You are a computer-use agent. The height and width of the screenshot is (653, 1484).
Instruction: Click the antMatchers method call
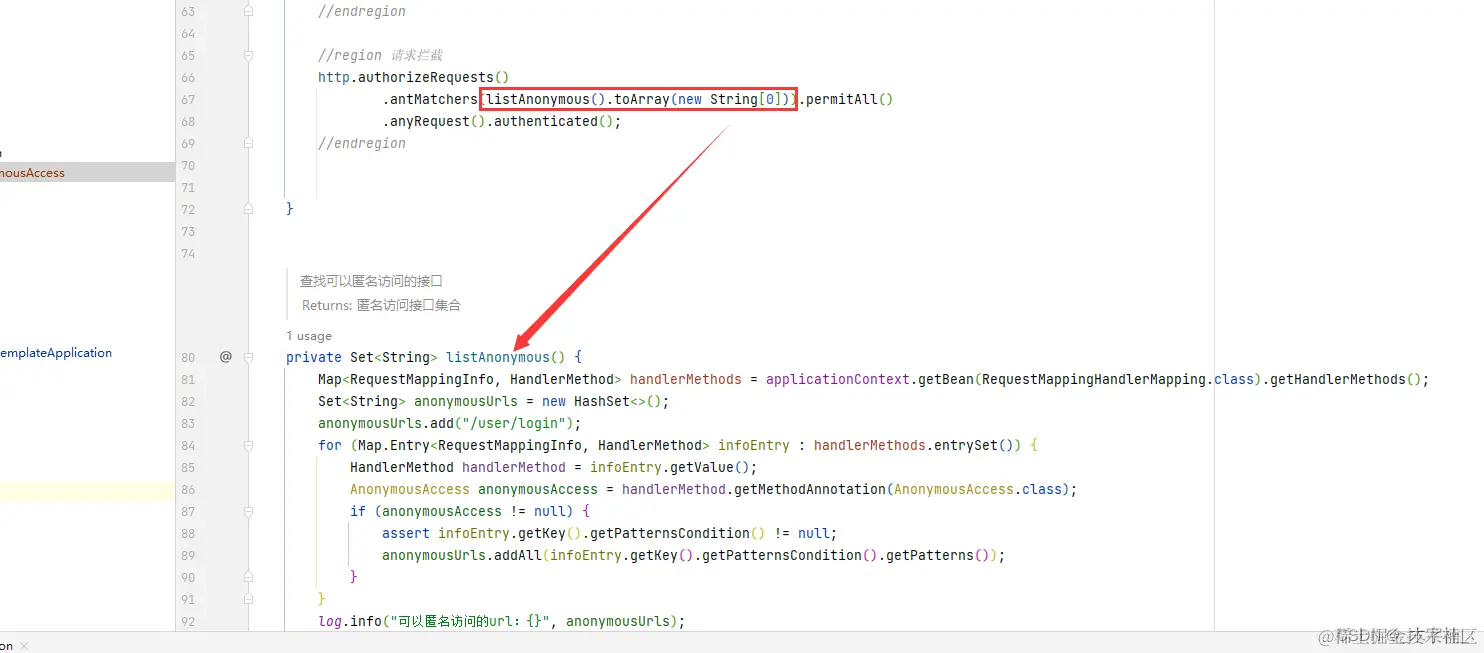(x=434, y=99)
